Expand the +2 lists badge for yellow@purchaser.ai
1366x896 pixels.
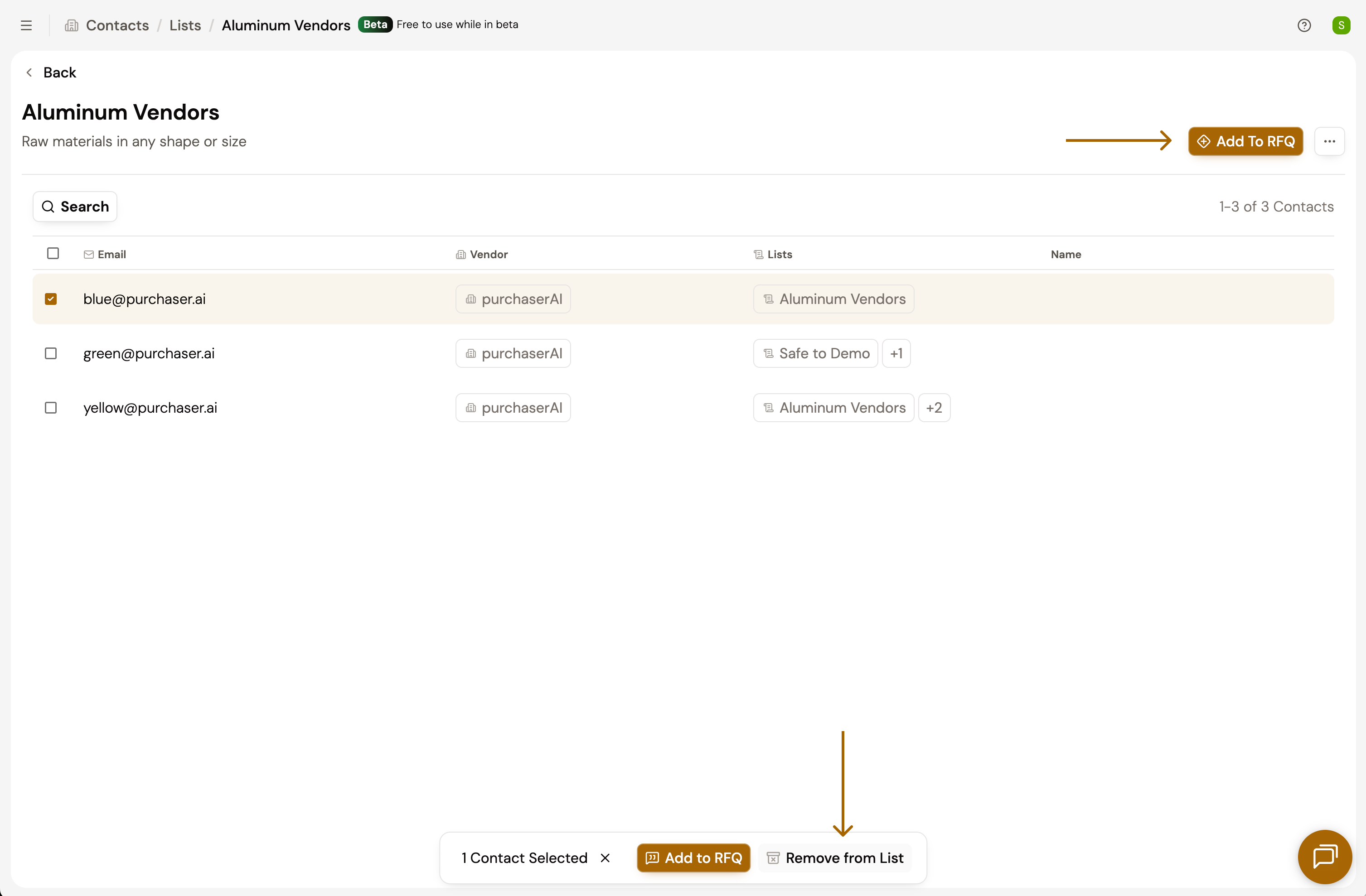(934, 408)
